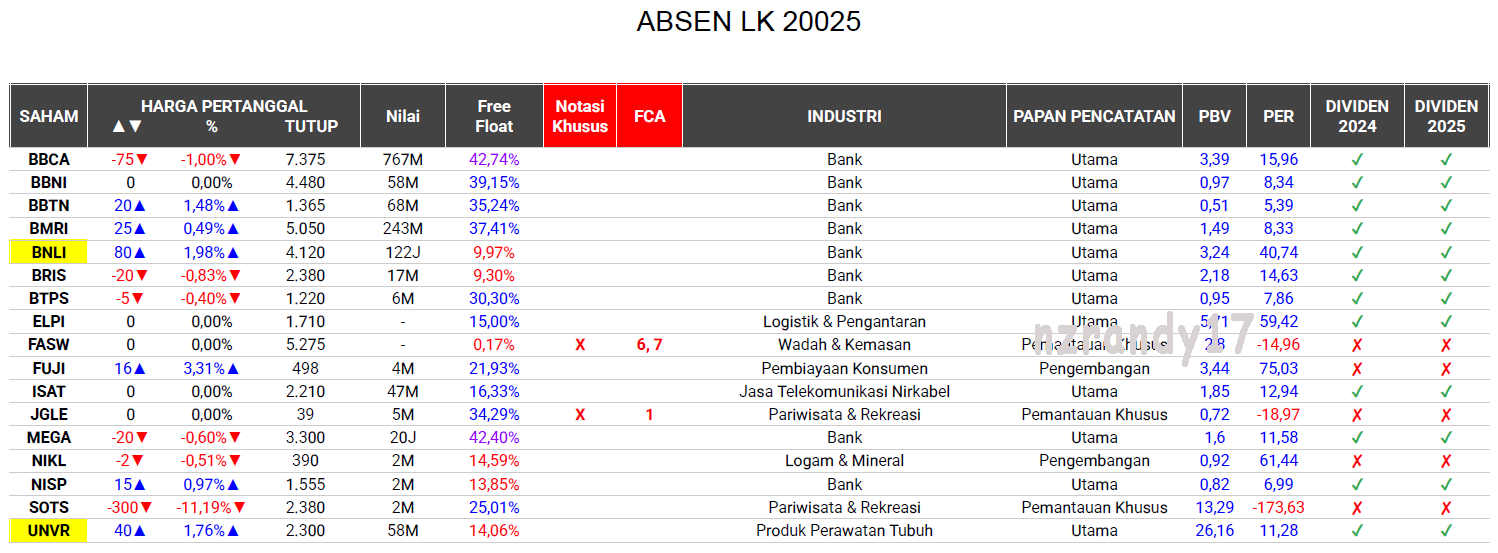1498x553 pixels.
Task: Click the yellow highlighted UNVR ticker
Action: tap(49, 531)
